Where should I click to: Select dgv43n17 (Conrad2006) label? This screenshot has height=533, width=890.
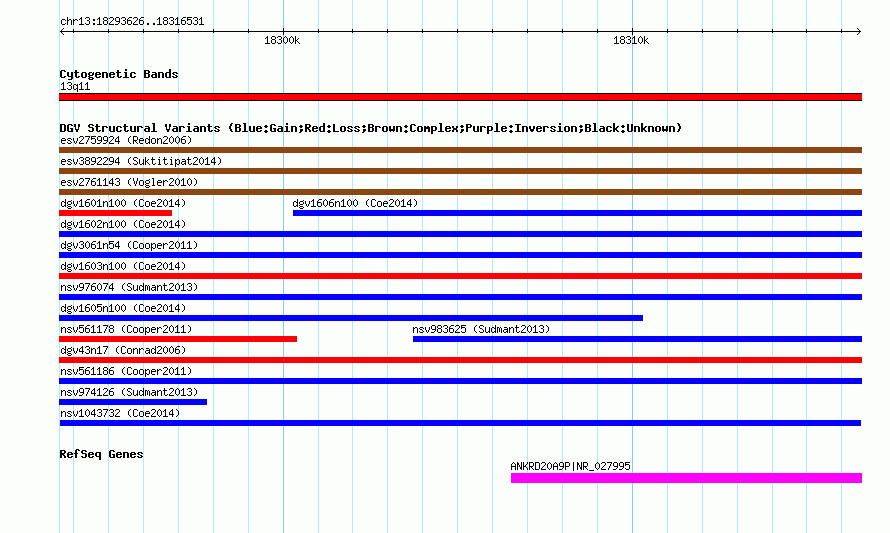(123, 350)
